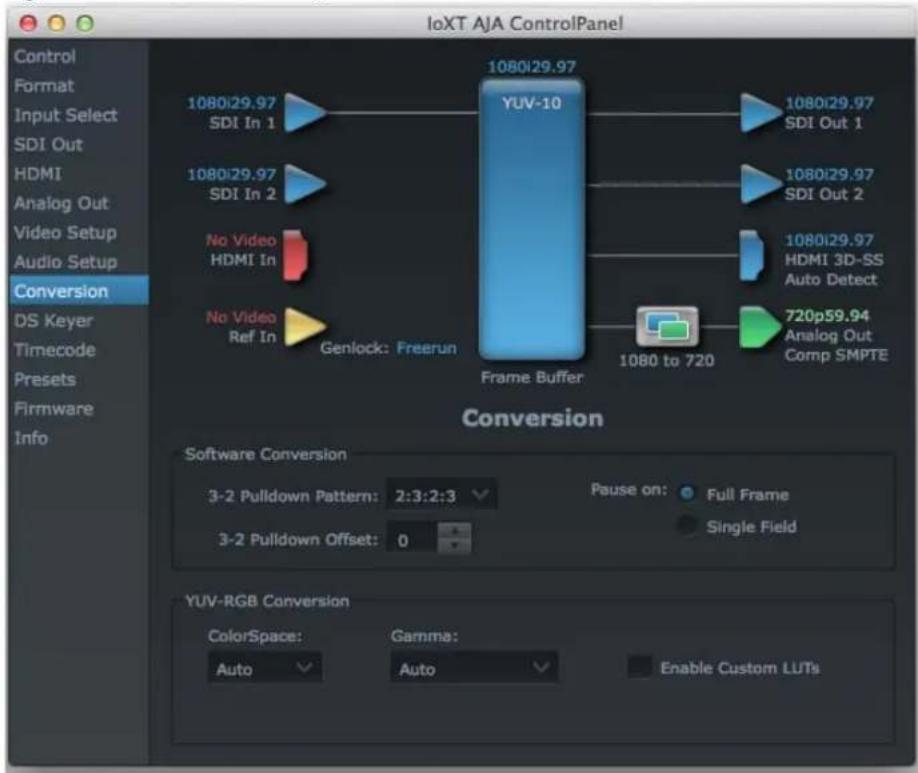Click the No Video label above Ref In
918x773 pixels.
pyautogui.click(x=241, y=317)
